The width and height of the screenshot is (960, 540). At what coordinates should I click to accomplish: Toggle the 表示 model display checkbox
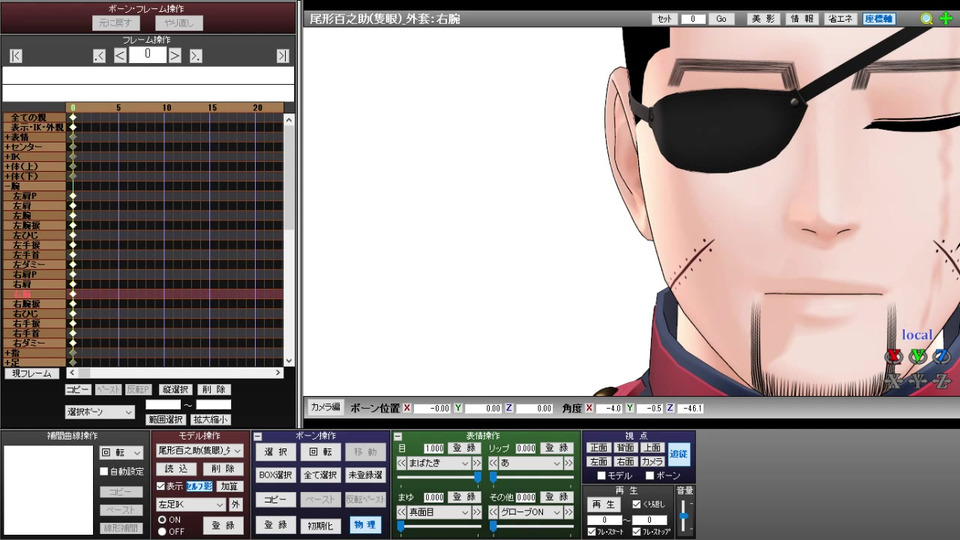click(x=161, y=486)
